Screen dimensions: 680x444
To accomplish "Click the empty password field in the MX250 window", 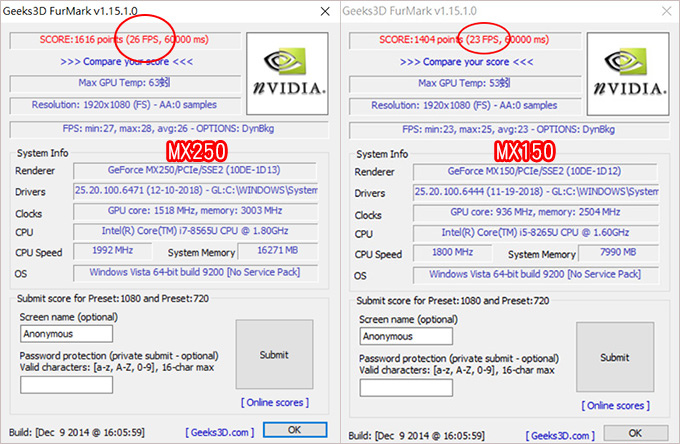I will [x=66, y=385].
